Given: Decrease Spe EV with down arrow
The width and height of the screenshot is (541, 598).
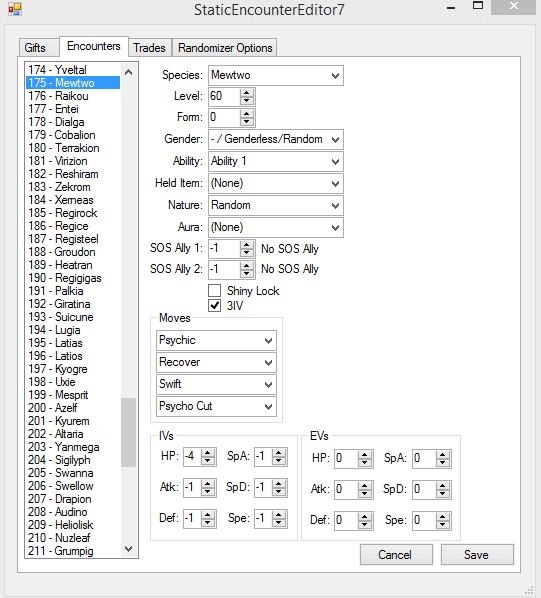Looking at the screenshot, I should [x=443, y=524].
